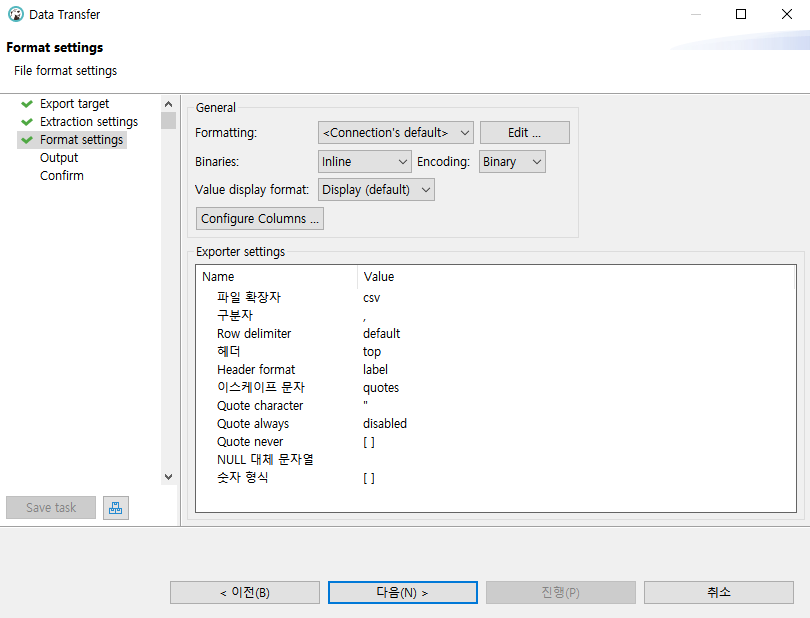Click green checkmark next to Extraction settings

click(x=27, y=122)
